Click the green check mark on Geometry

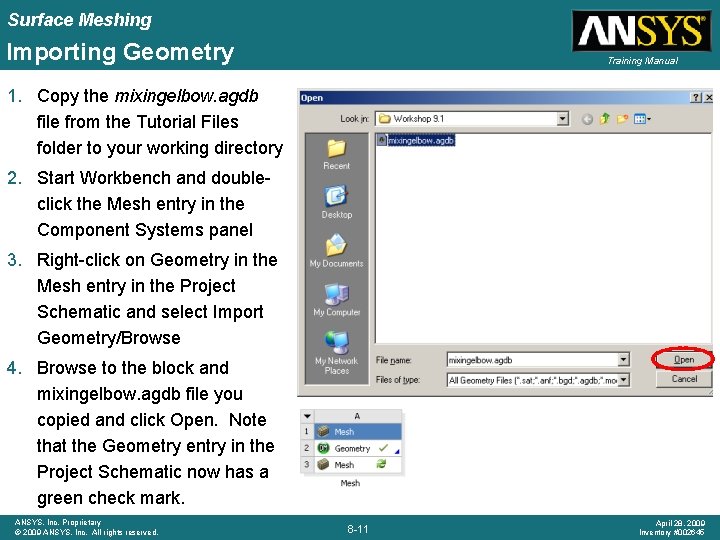(x=383, y=447)
